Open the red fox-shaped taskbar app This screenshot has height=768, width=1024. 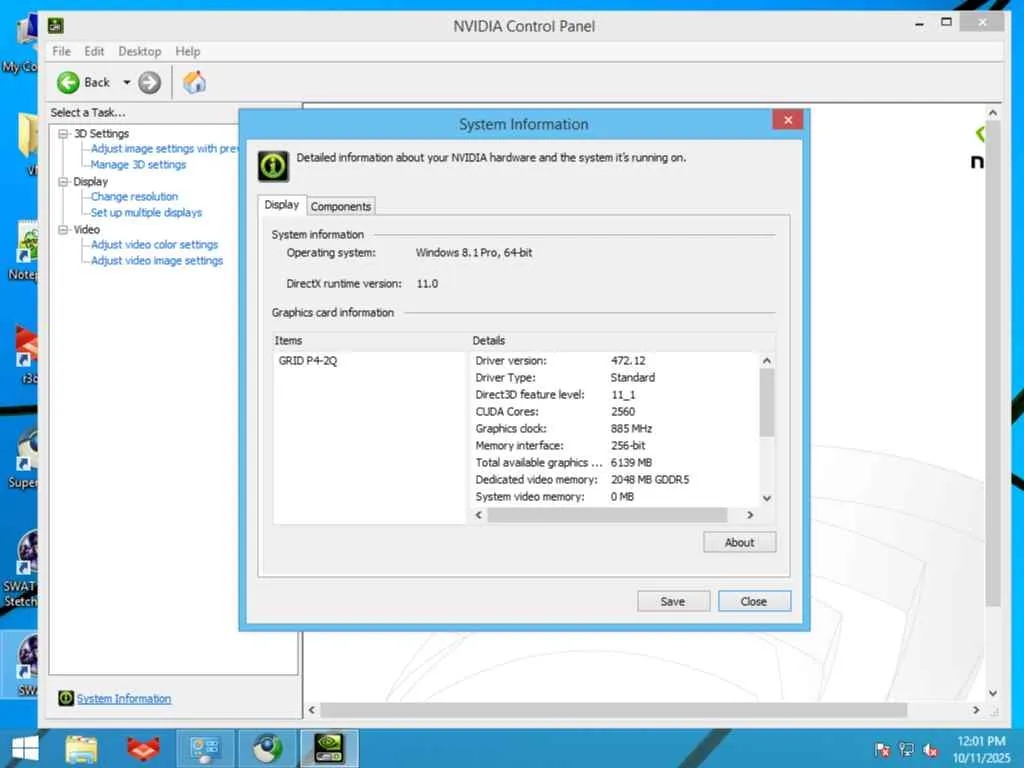click(143, 748)
